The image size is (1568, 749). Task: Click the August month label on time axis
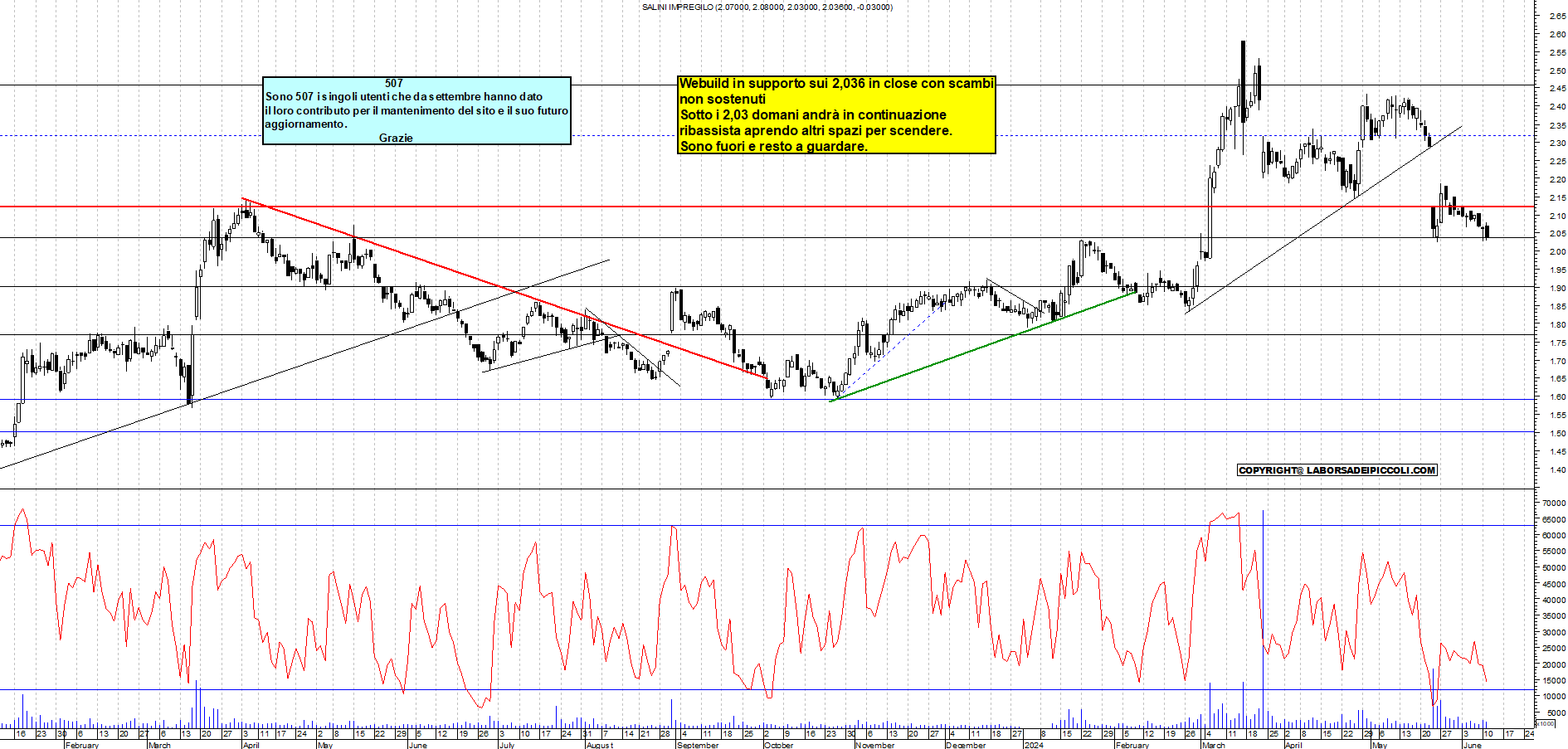[600, 745]
